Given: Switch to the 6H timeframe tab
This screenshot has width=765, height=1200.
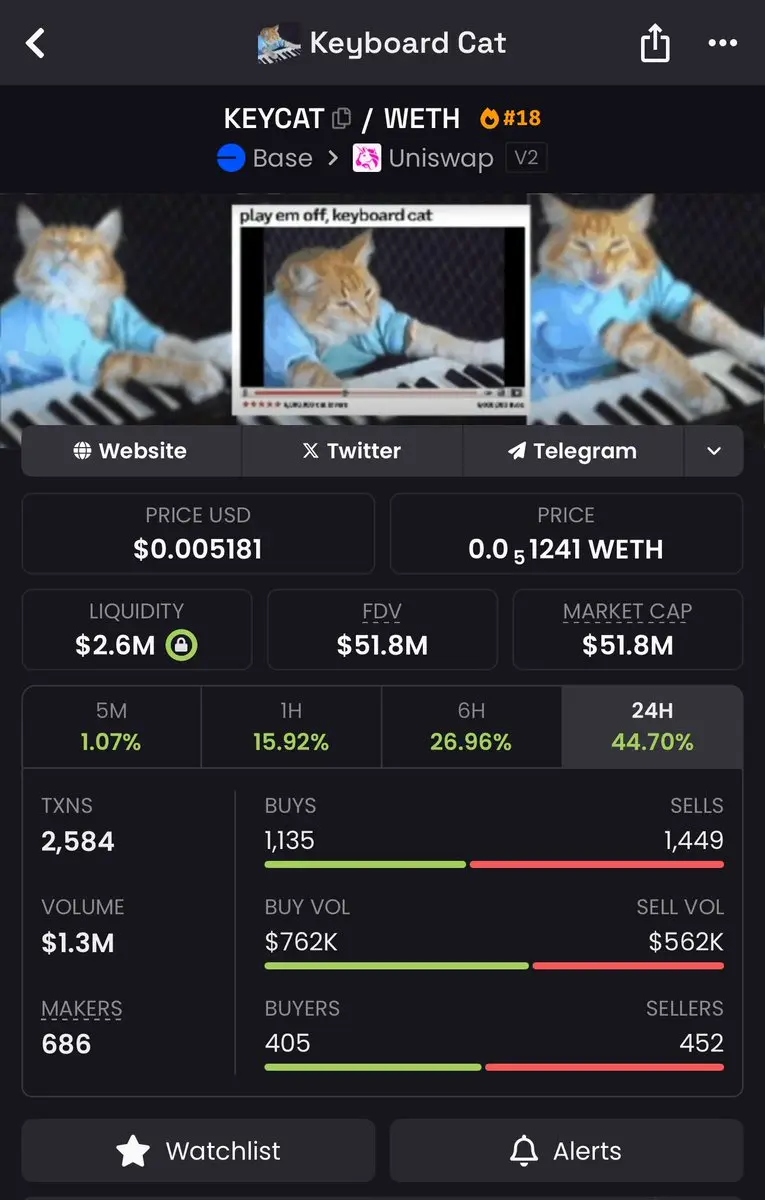Looking at the screenshot, I should pos(471,727).
